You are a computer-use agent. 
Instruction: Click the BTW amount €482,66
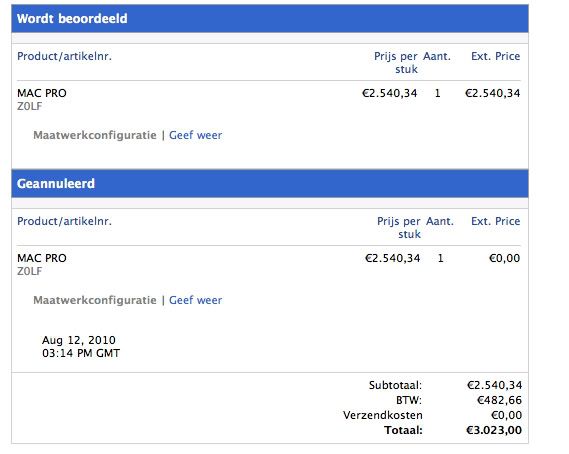tap(499, 400)
